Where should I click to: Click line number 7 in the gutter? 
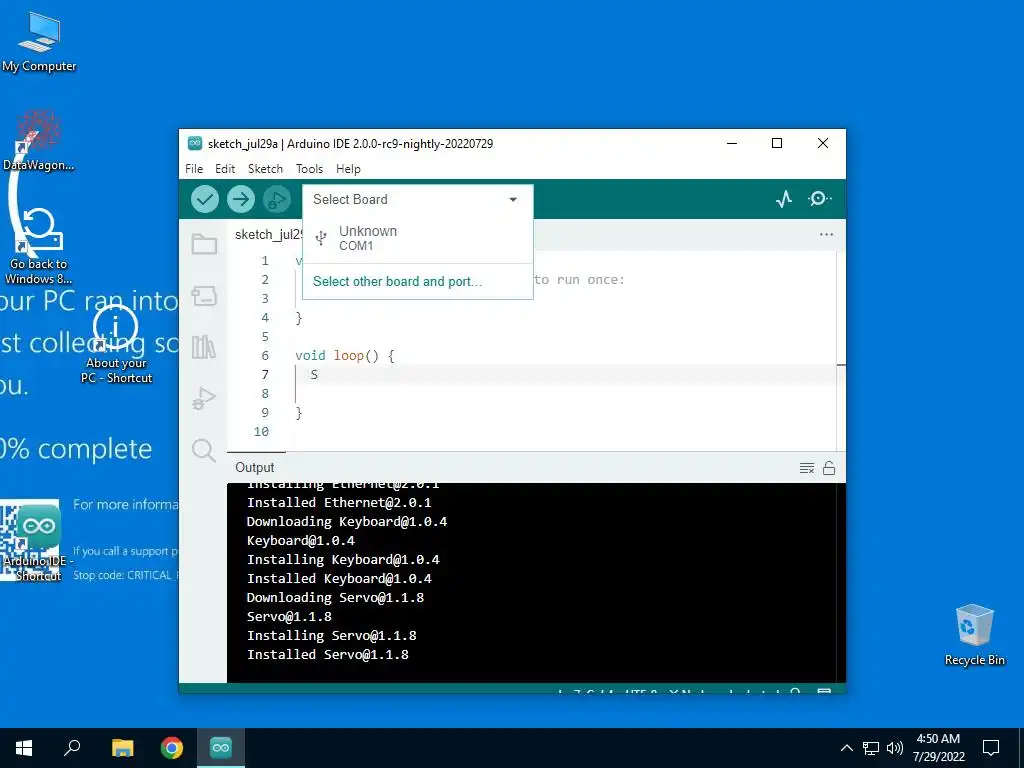[265, 374]
